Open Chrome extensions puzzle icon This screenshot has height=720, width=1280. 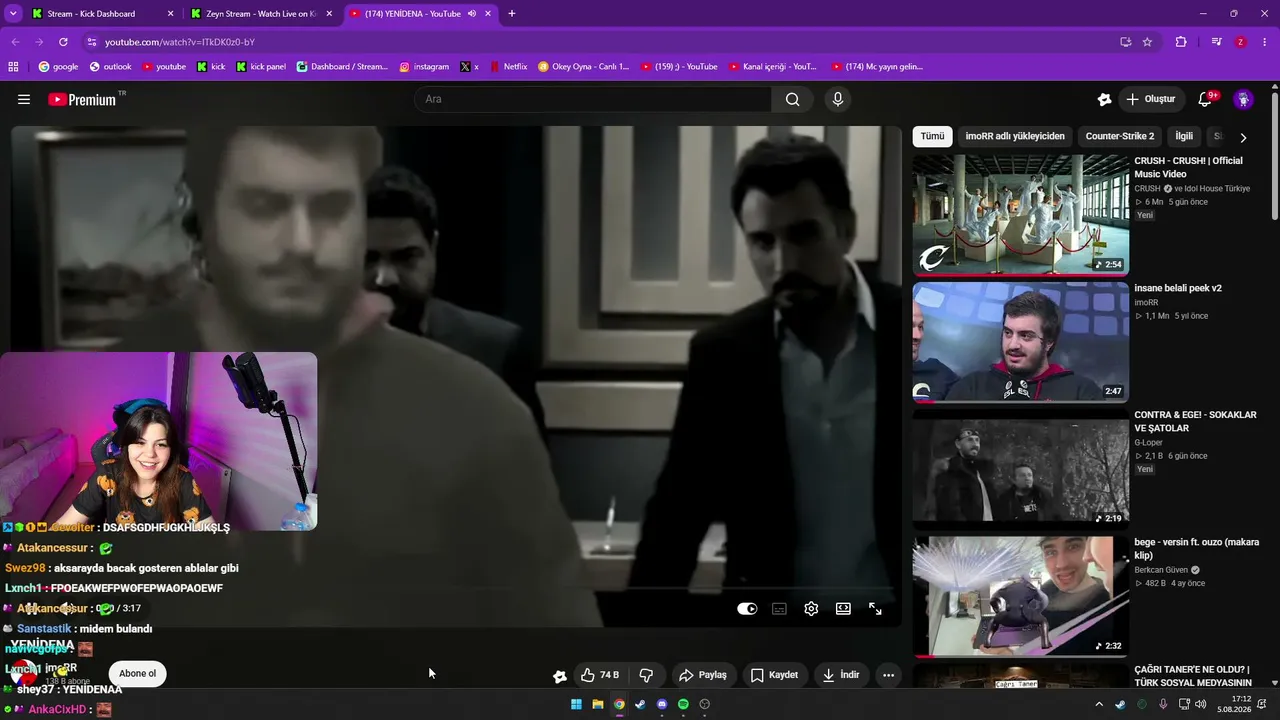[1181, 42]
